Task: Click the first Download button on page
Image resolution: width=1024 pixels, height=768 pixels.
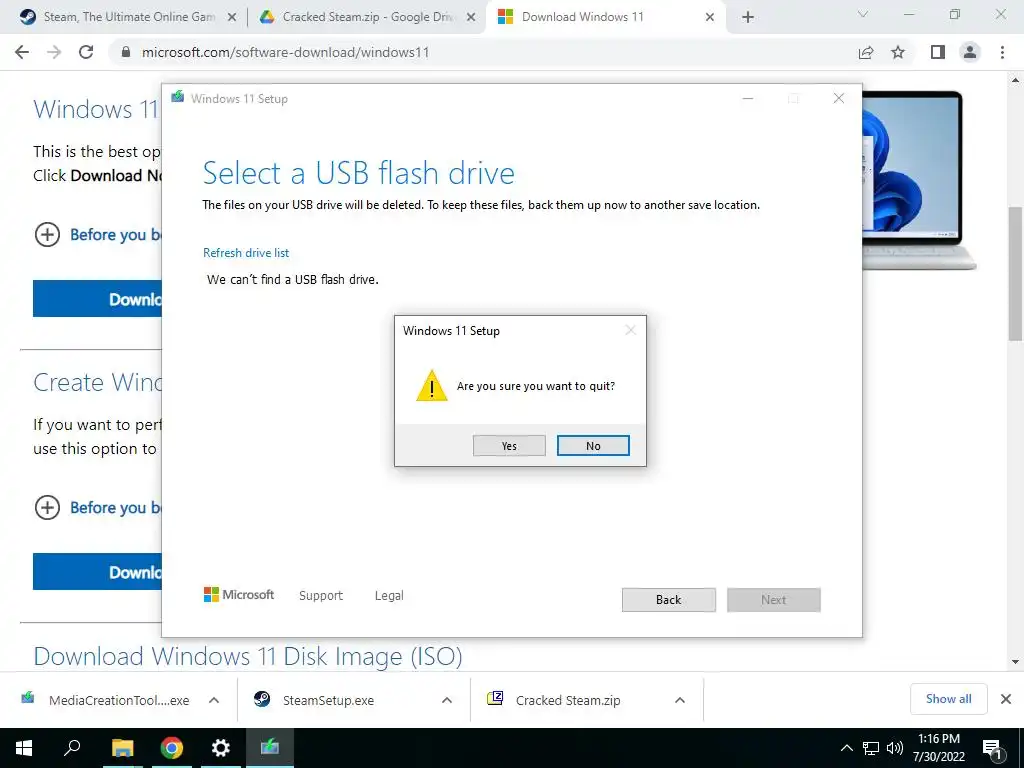Action: pos(97,298)
